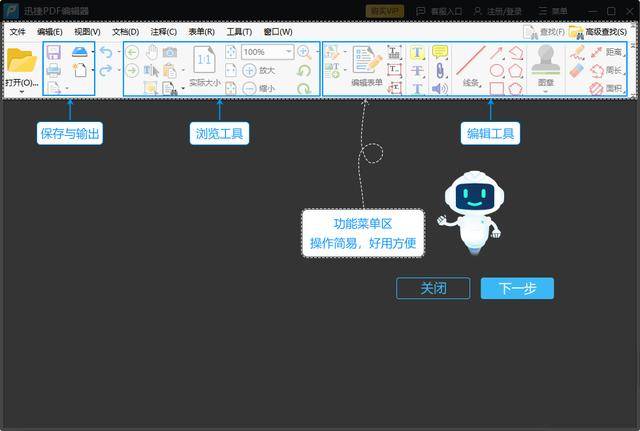640x431 pixels.
Task: Select the Stamp (图章) tool
Action: [x=545, y=63]
